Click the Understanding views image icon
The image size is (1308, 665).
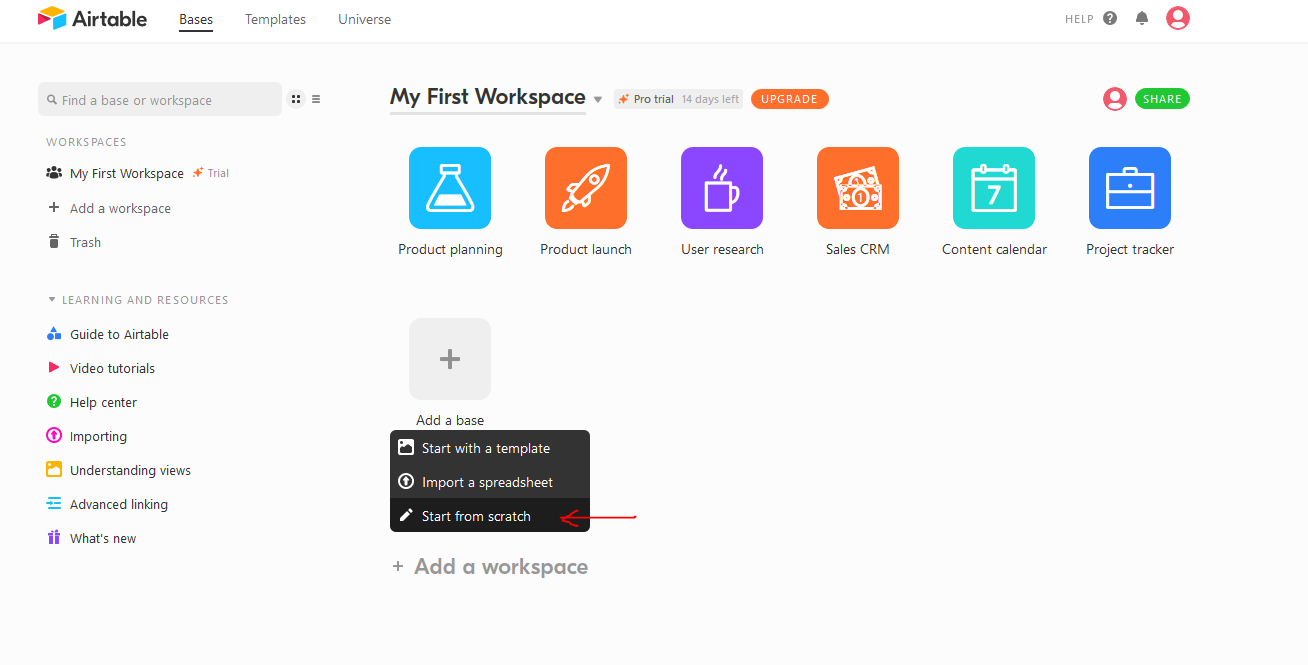(x=54, y=470)
